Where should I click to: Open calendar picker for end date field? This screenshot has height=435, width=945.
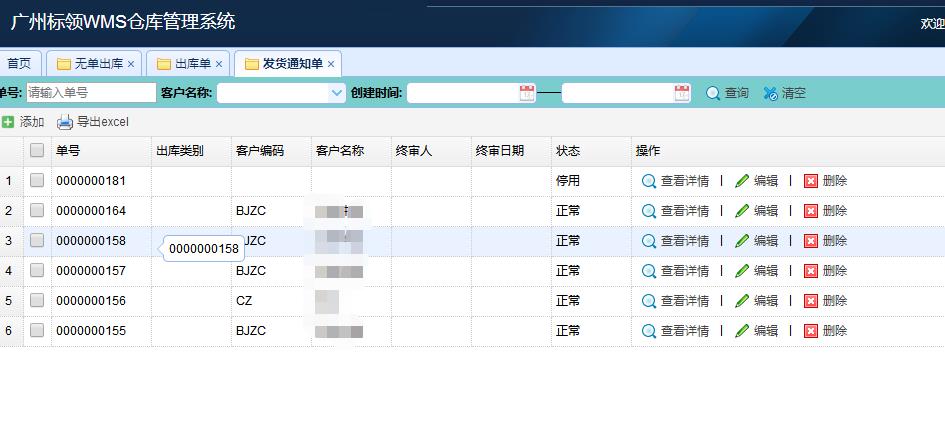(x=682, y=93)
